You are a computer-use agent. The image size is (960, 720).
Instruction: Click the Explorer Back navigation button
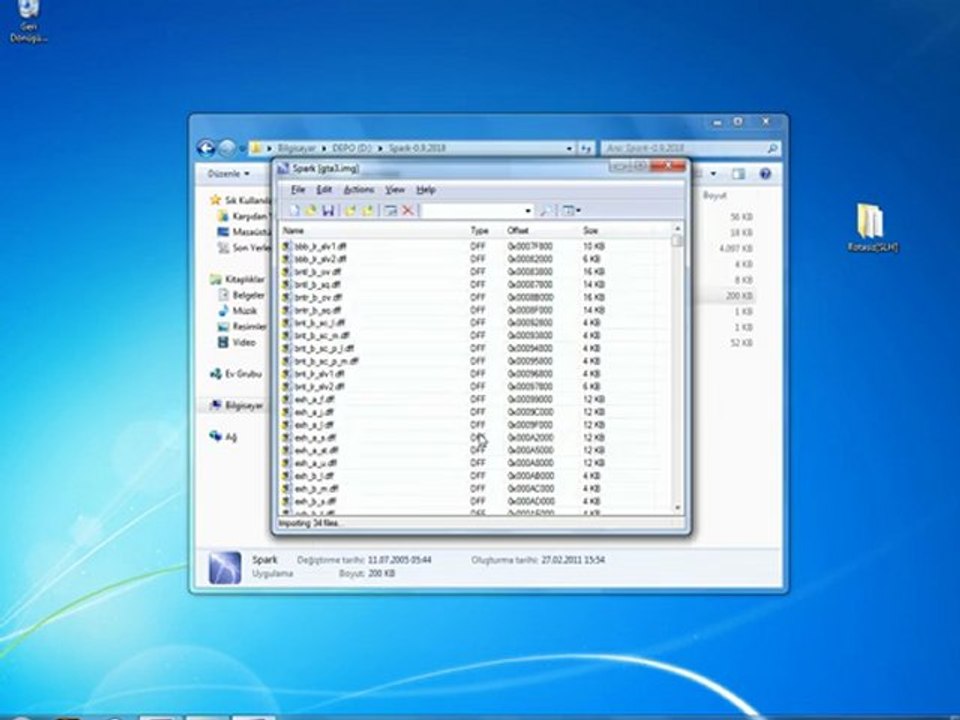206,148
